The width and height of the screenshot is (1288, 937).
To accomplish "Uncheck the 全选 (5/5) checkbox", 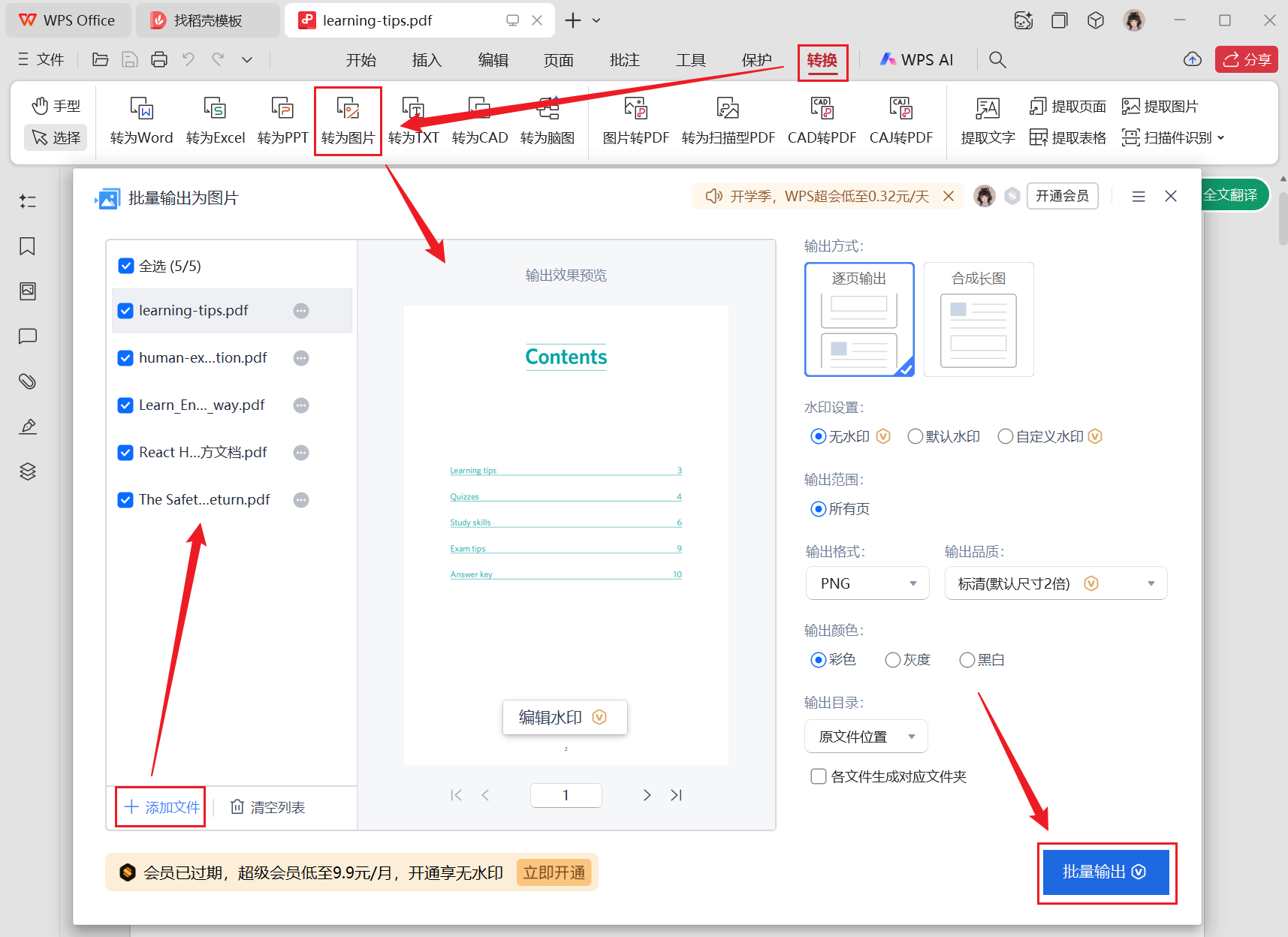I will [125, 265].
